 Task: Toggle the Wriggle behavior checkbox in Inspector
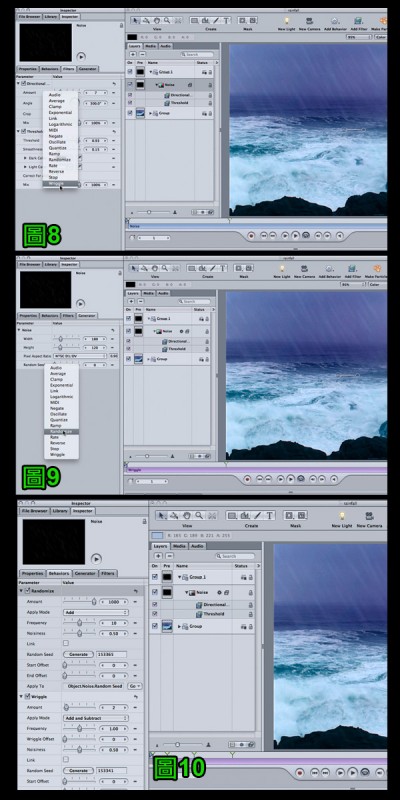28,696
